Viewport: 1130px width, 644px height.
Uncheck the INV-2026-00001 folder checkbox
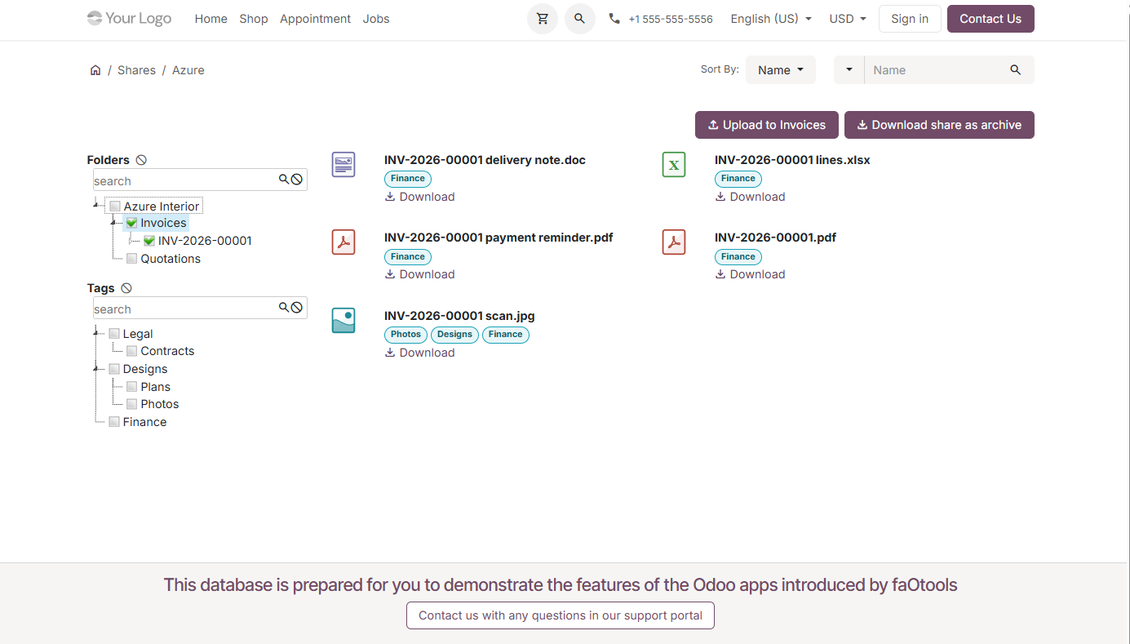(149, 241)
